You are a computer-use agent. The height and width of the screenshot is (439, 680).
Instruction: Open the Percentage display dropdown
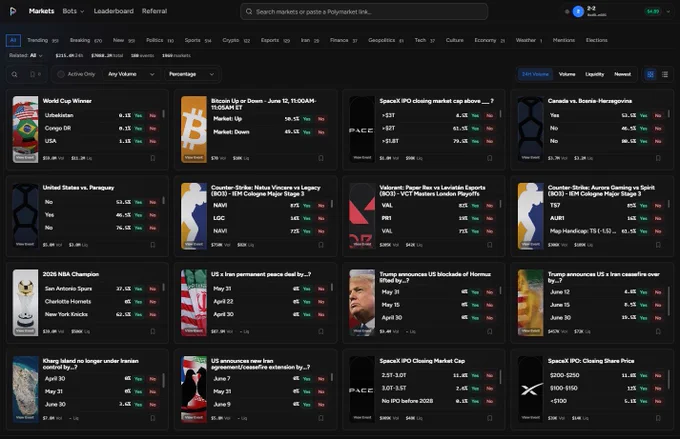click(x=191, y=74)
